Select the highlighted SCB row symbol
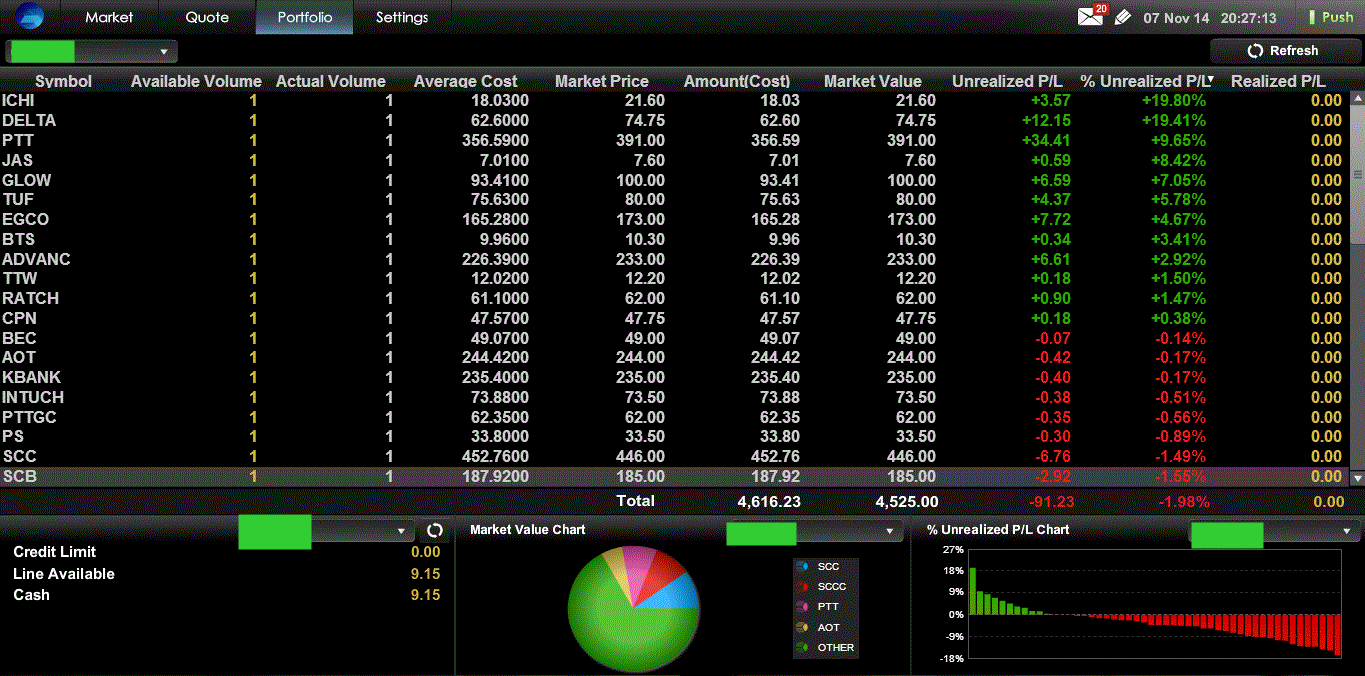The width and height of the screenshot is (1365, 676). [x=19, y=476]
